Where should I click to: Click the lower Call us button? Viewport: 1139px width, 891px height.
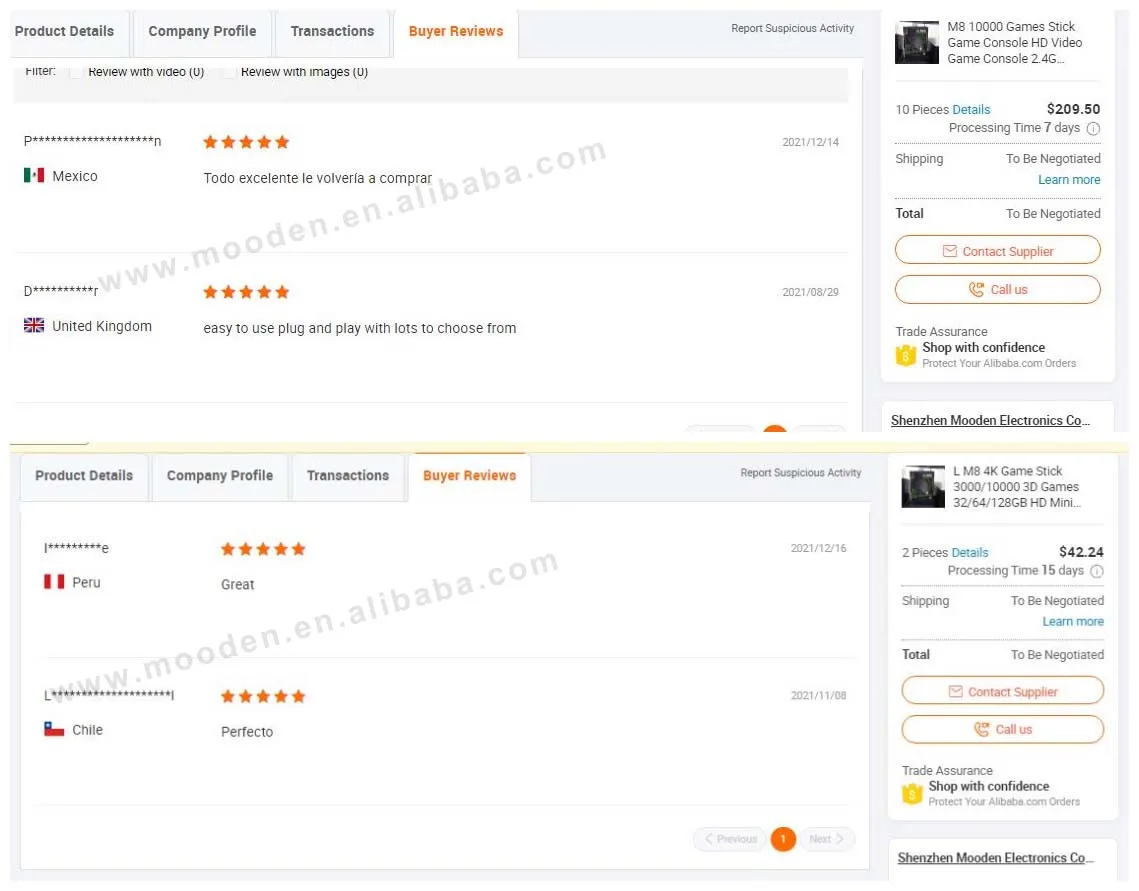pyautogui.click(x=1002, y=729)
